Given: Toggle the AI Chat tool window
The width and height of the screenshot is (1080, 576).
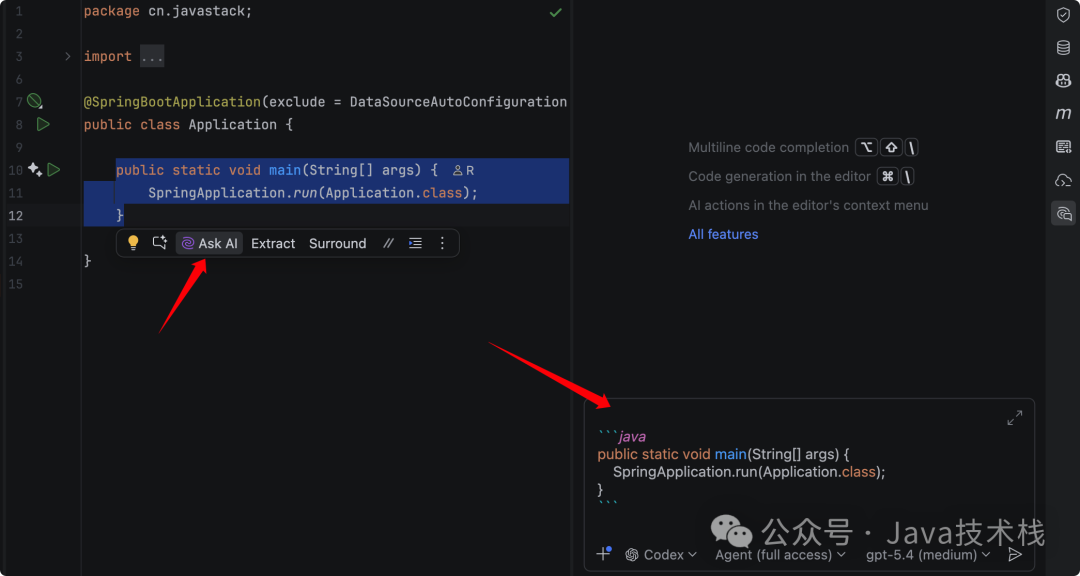Looking at the screenshot, I should (1063, 213).
